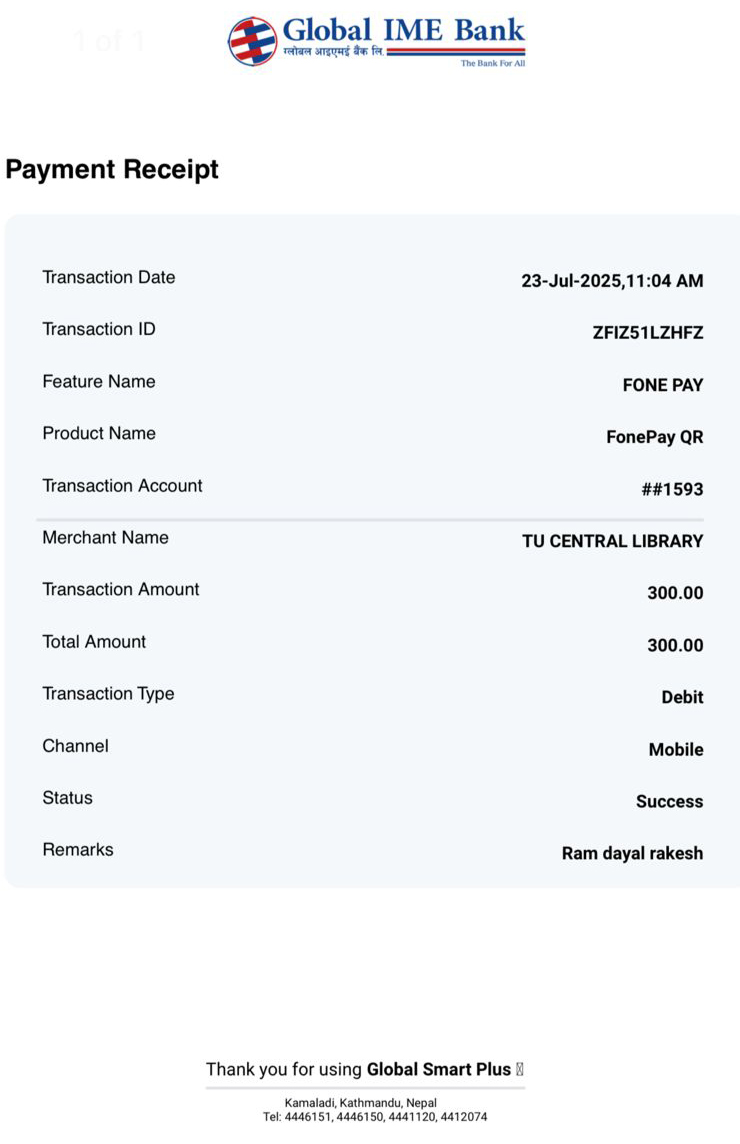Screen dimensions: 740x1144
Task: Click the page indicator "1 of 1"
Action: (x=109, y=41)
